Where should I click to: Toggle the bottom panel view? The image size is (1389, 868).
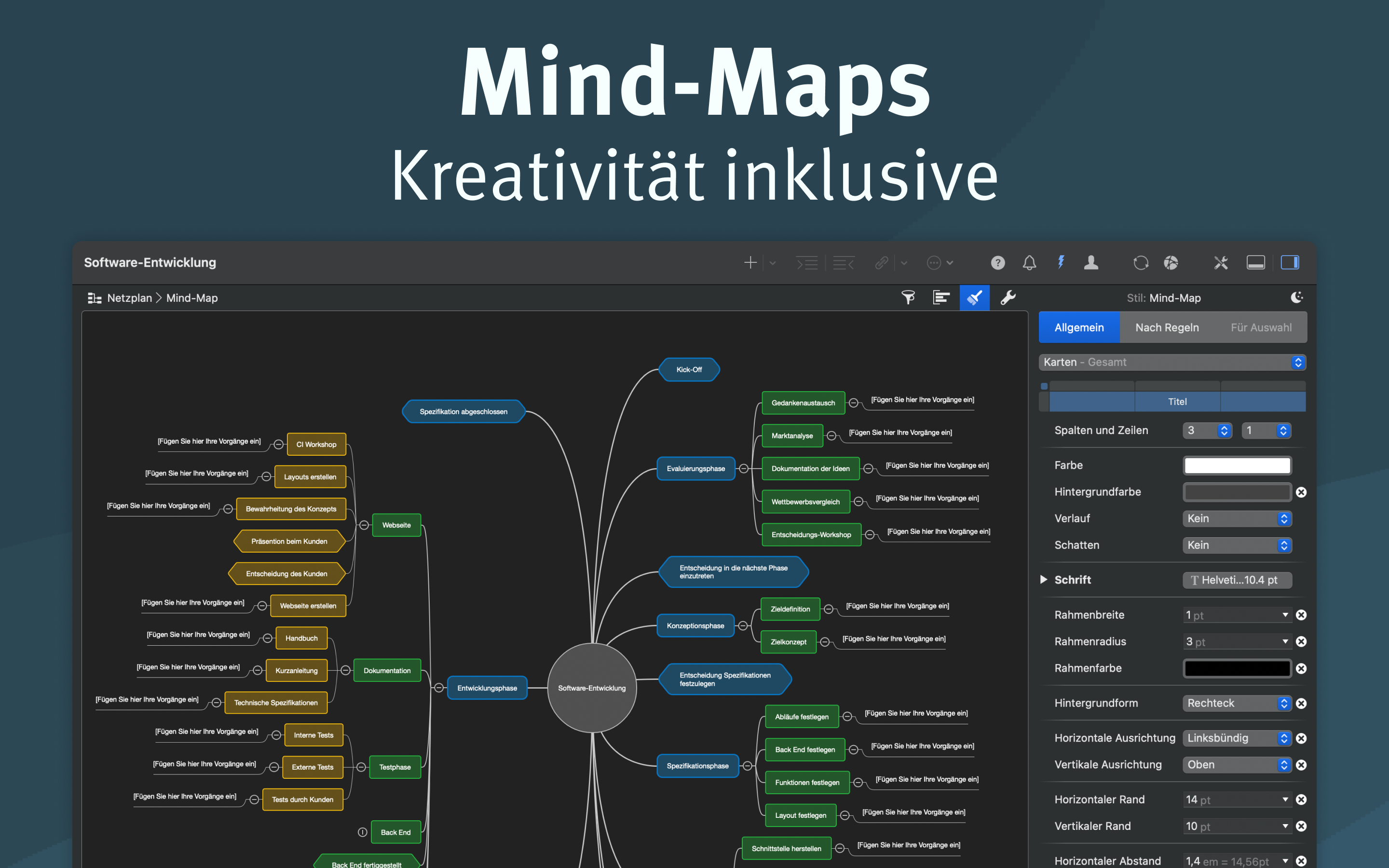(x=1255, y=263)
